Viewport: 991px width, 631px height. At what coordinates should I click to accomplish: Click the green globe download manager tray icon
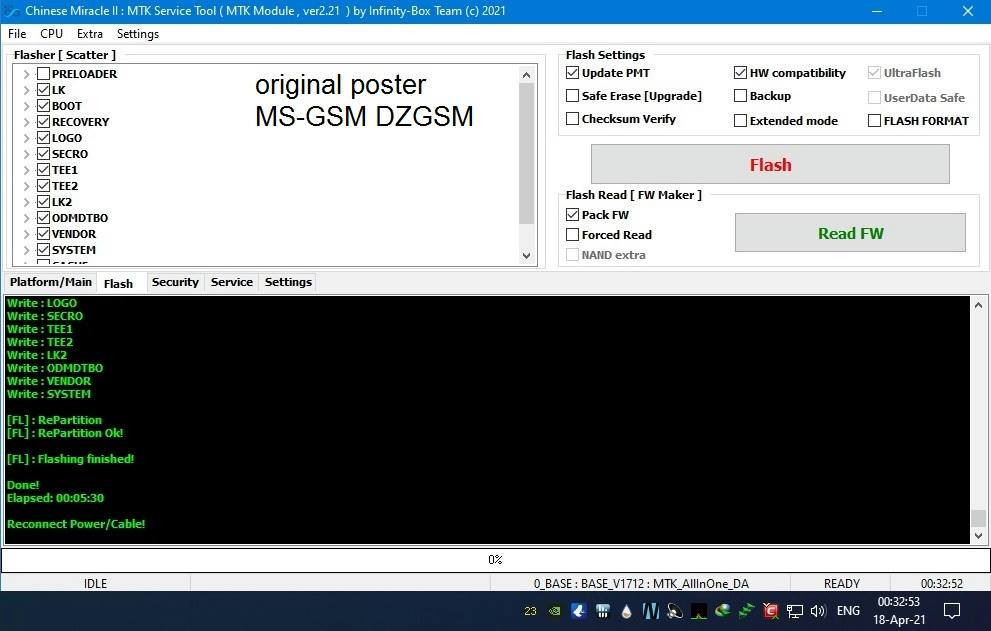pos(722,611)
